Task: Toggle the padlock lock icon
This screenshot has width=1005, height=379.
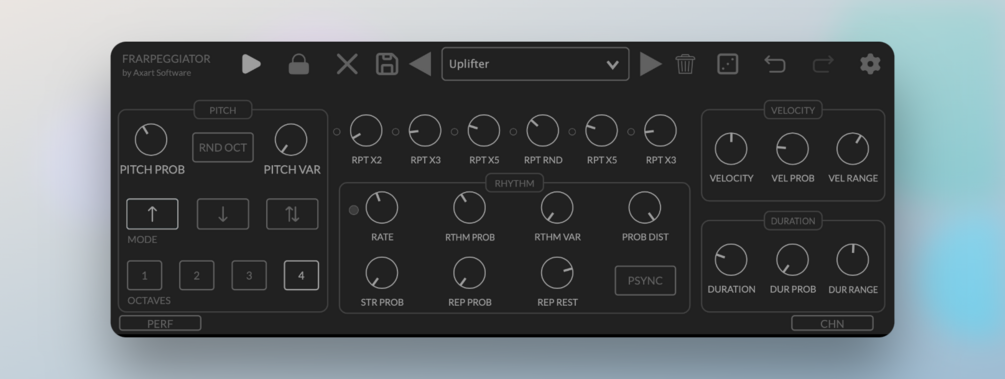Action: coord(299,64)
